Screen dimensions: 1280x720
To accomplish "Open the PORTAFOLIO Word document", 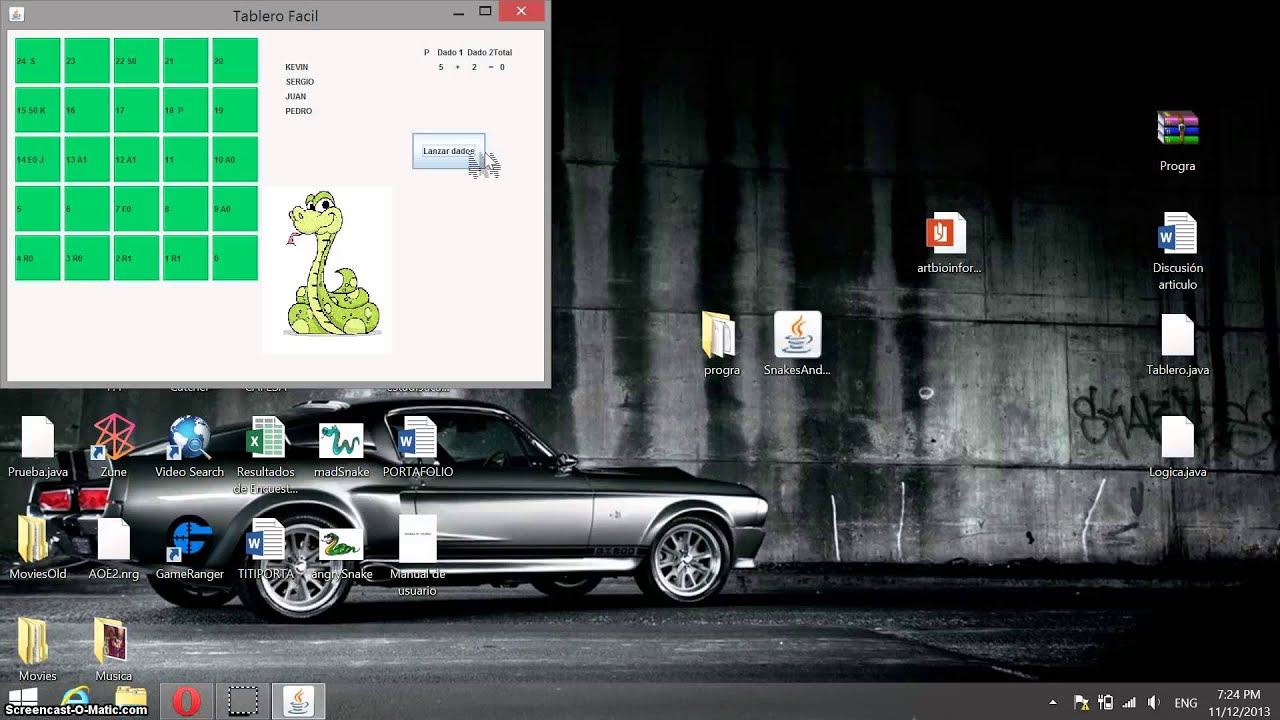I will [x=418, y=437].
